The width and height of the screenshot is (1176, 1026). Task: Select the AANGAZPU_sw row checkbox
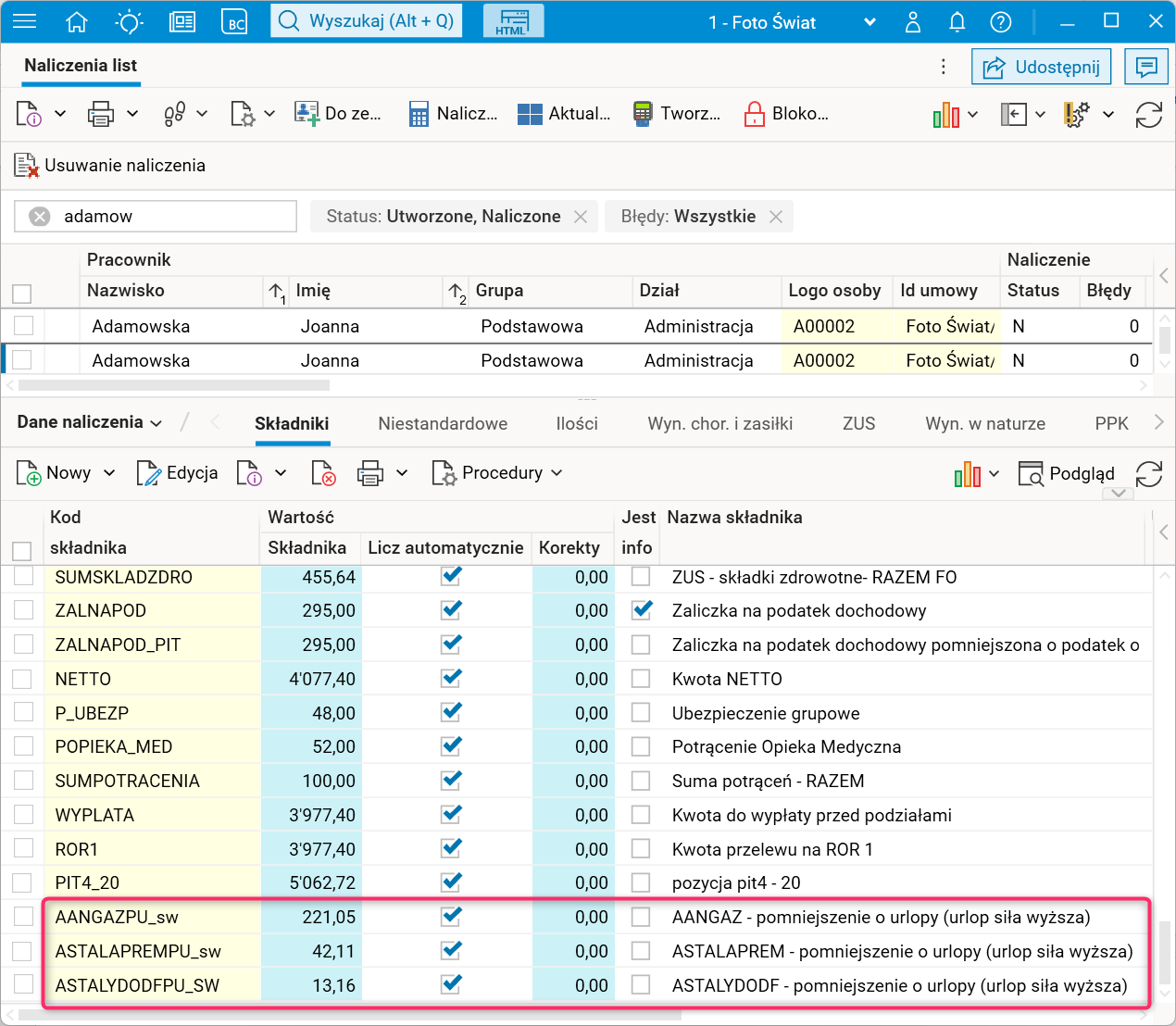(x=23, y=917)
